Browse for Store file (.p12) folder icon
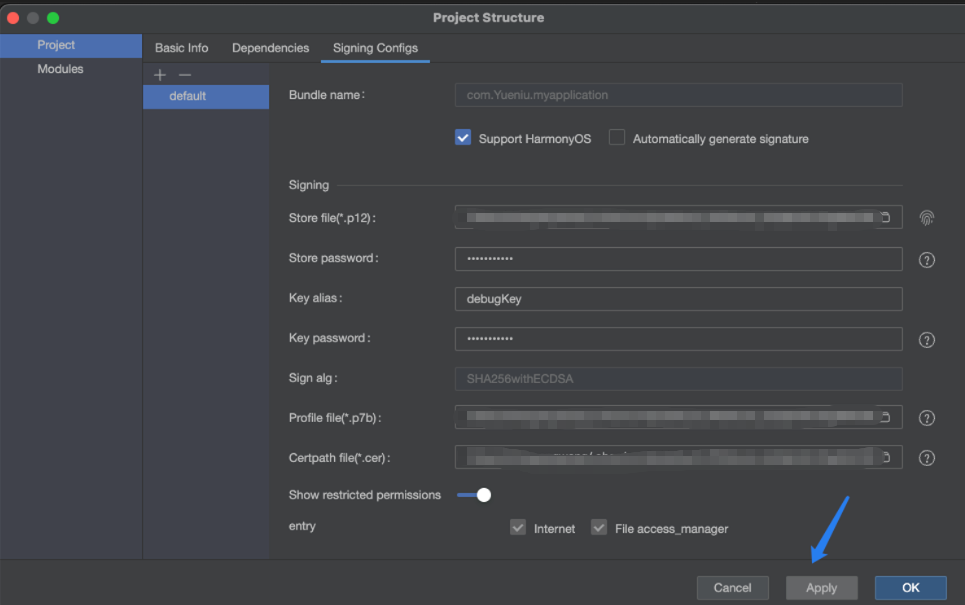Viewport: 965px width, 605px height. tap(886, 217)
